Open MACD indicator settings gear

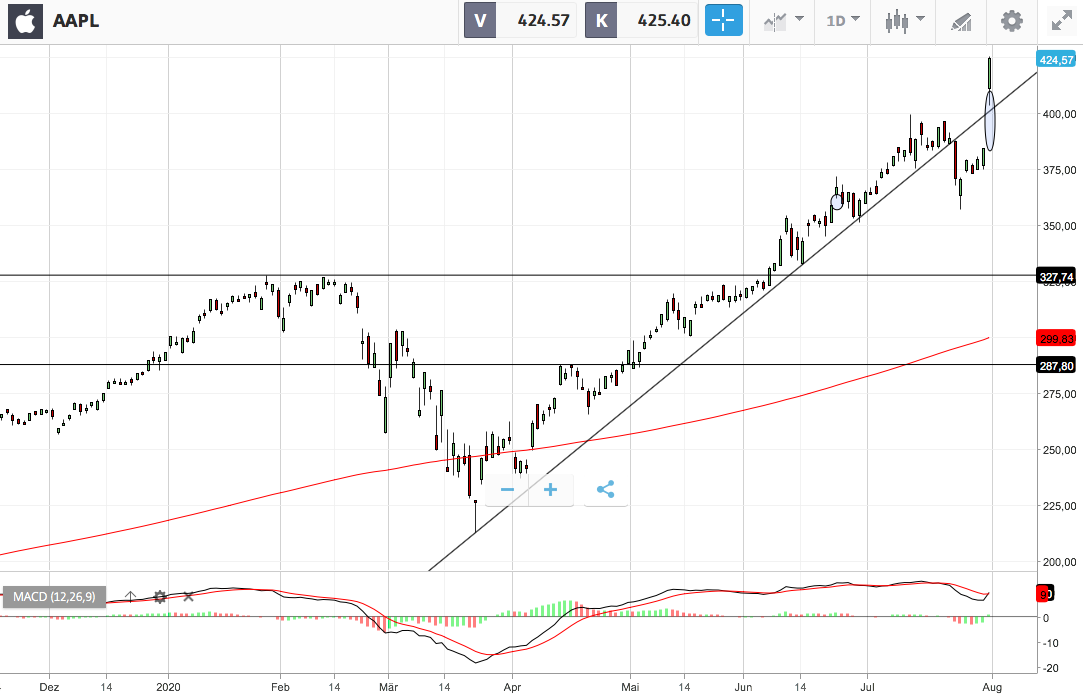(160, 597)
